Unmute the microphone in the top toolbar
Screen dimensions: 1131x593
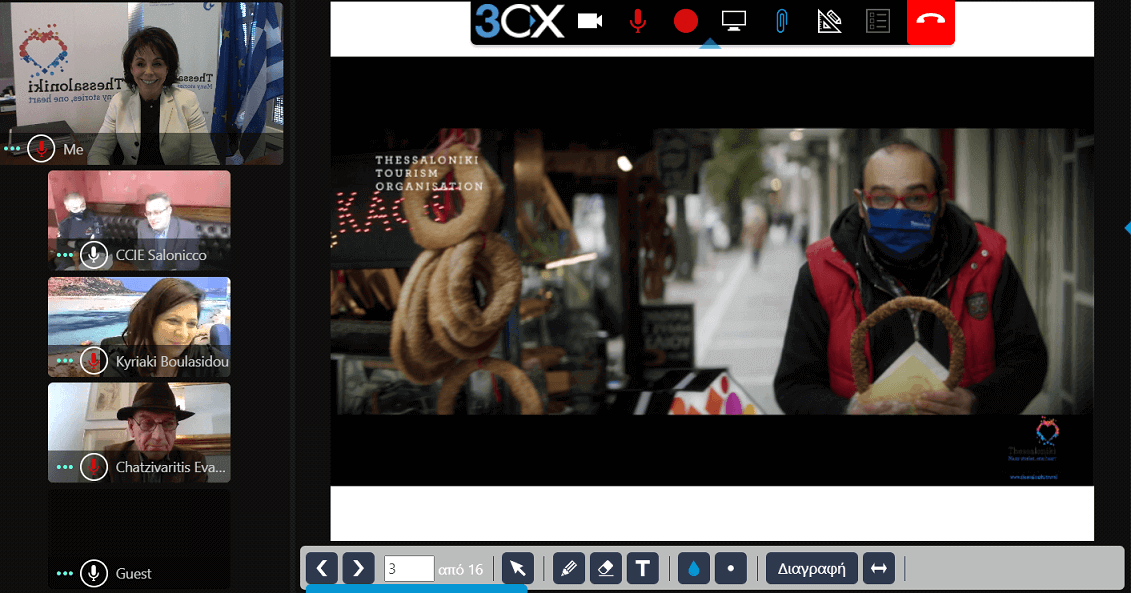637,21
